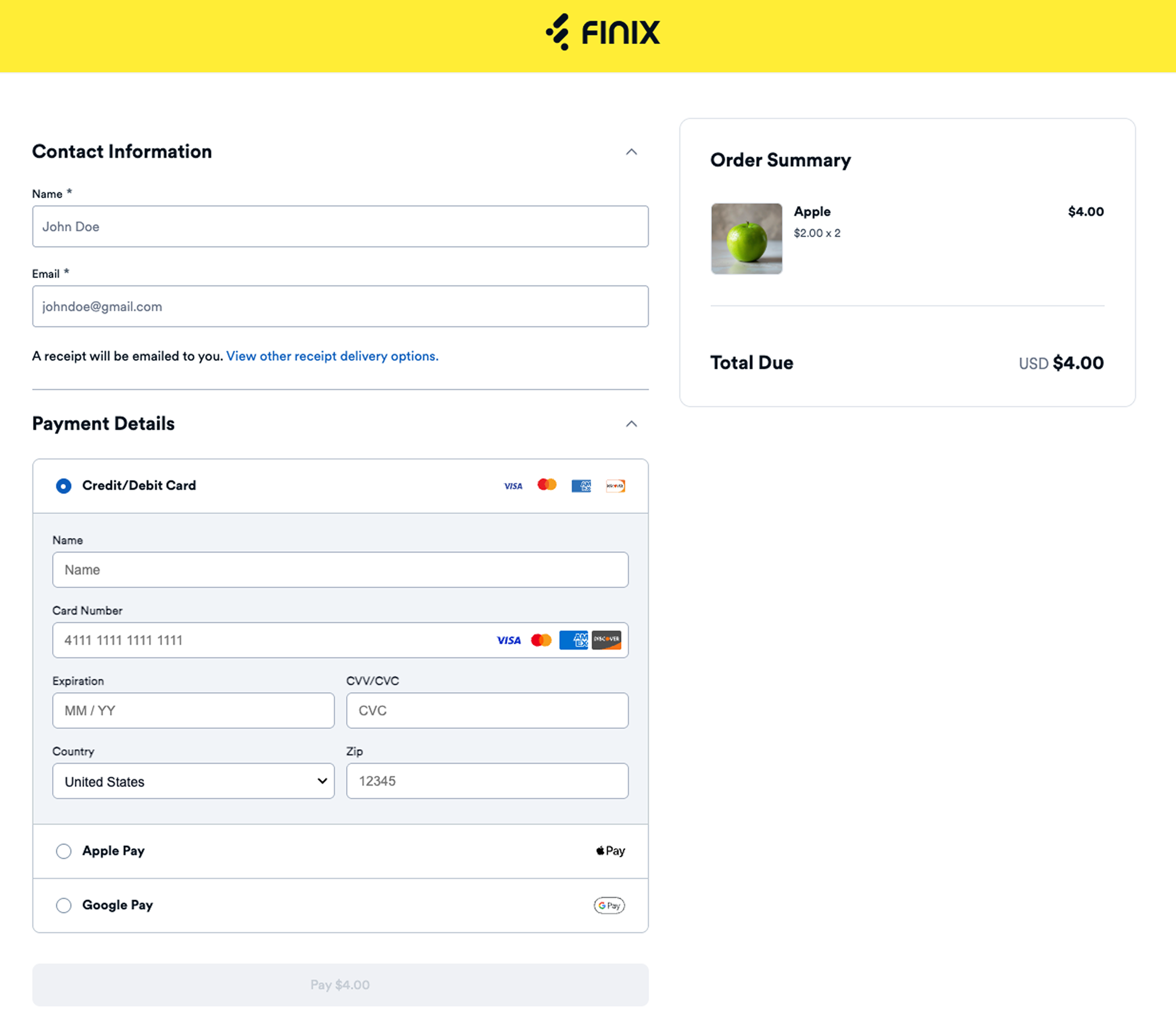Click the Visa icon in Credit/Debit Card header
The width and height of the screenshot is (1176, 1033).
tap(513, 486)
